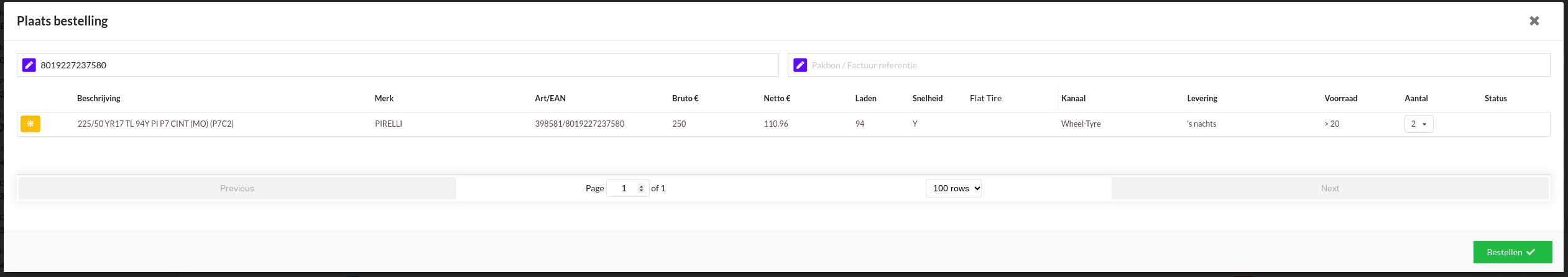Screen dimensions: 1568x277
Task: Click the Flat Tire column header
Action: pos(985,98)
